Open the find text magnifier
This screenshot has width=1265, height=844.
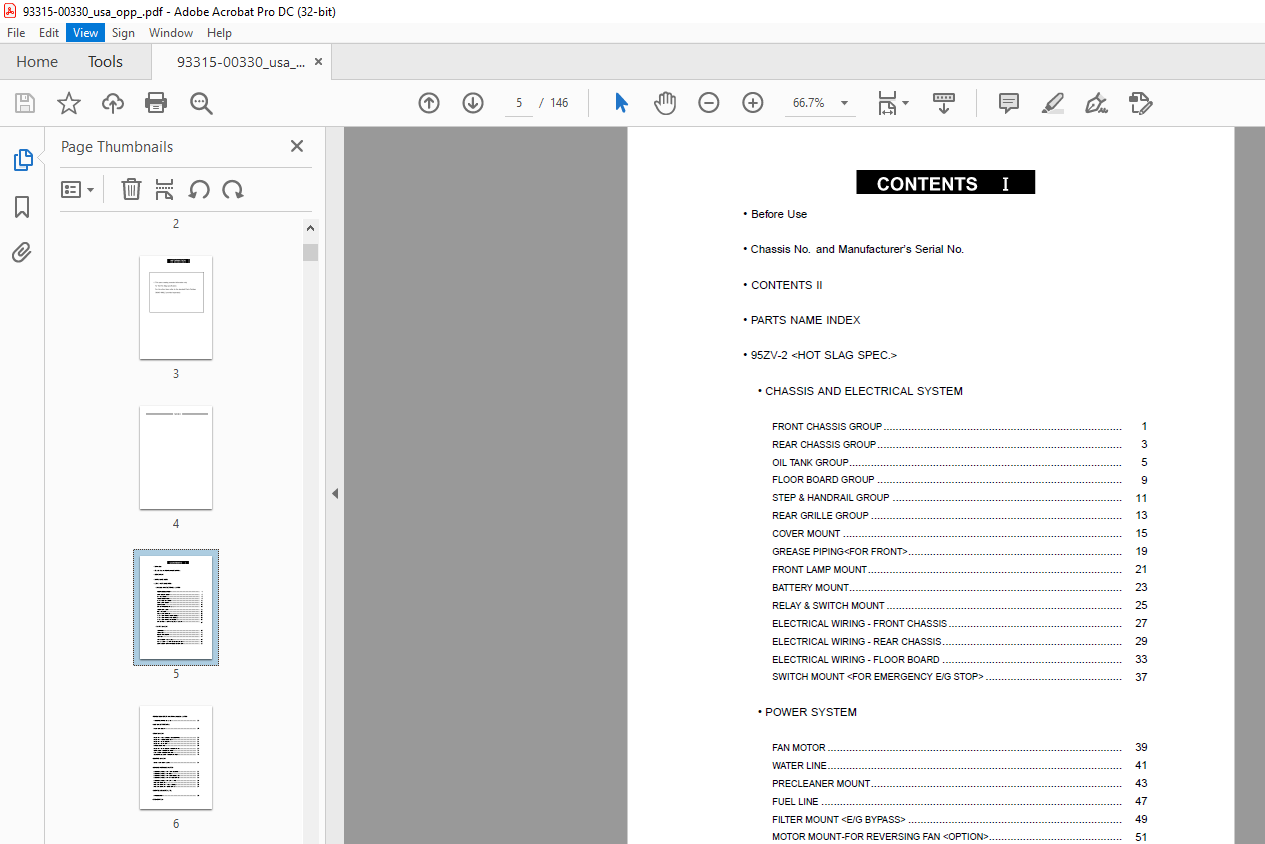click(201, 103)
